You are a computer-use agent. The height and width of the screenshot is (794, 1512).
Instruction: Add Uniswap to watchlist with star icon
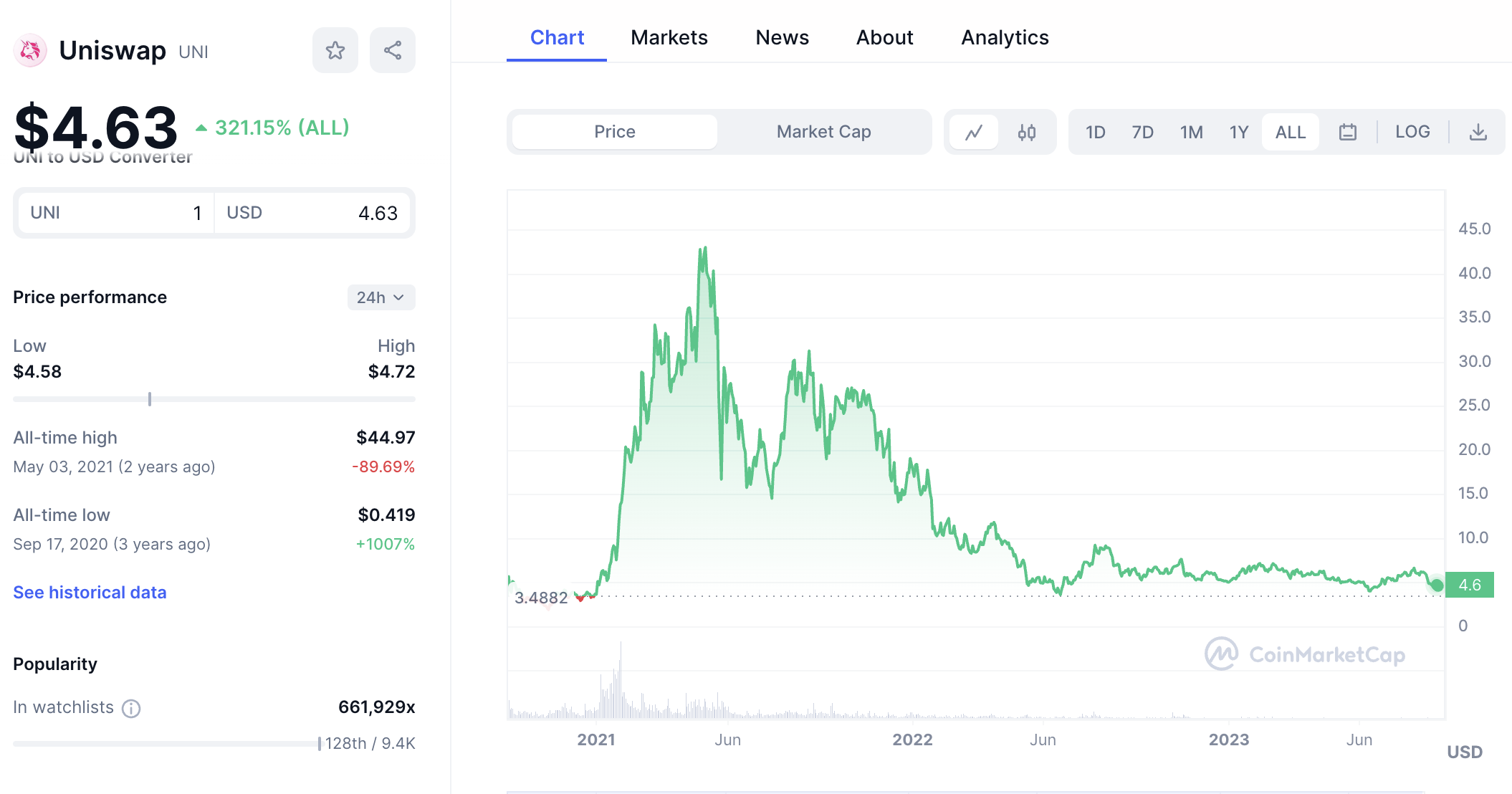point(335,50)
